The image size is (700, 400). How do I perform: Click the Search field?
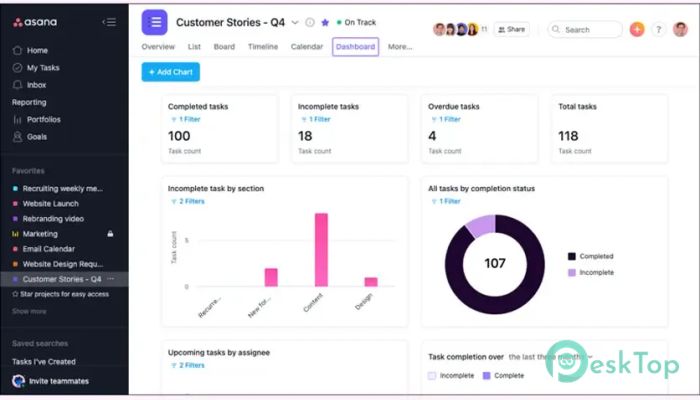click(x=585, y=29)
